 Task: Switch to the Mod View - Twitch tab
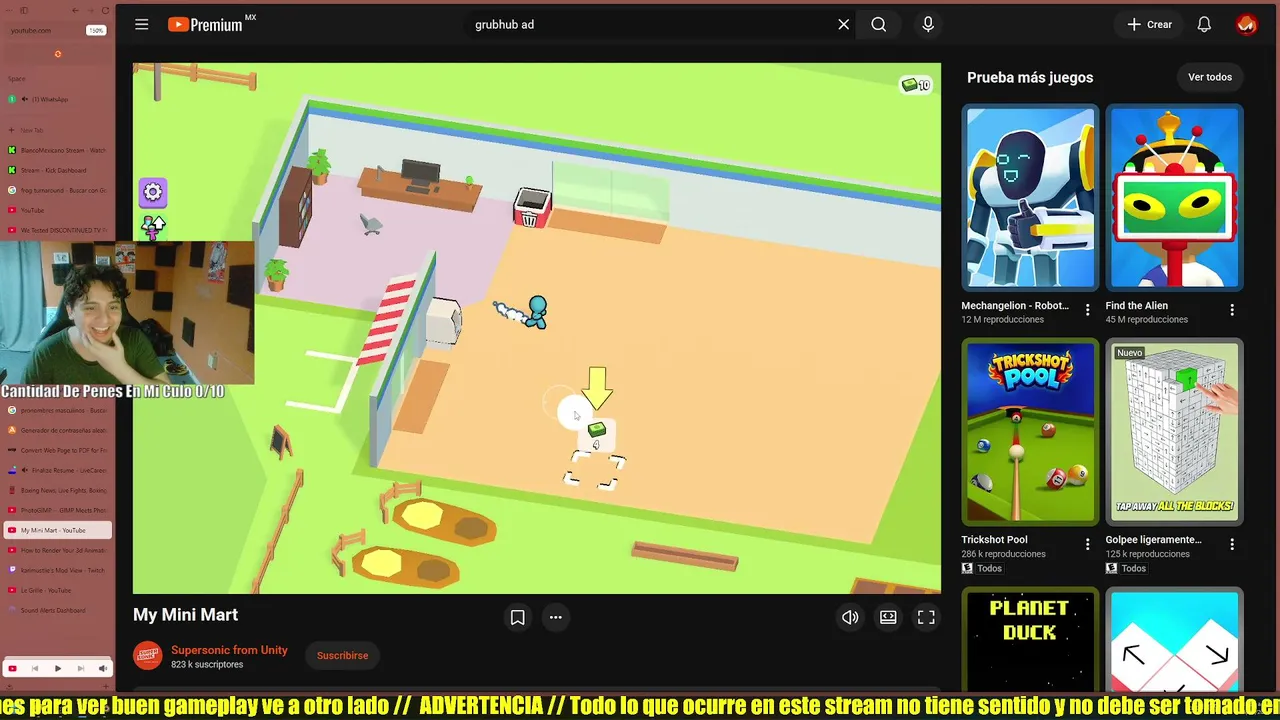pos(57,570)
